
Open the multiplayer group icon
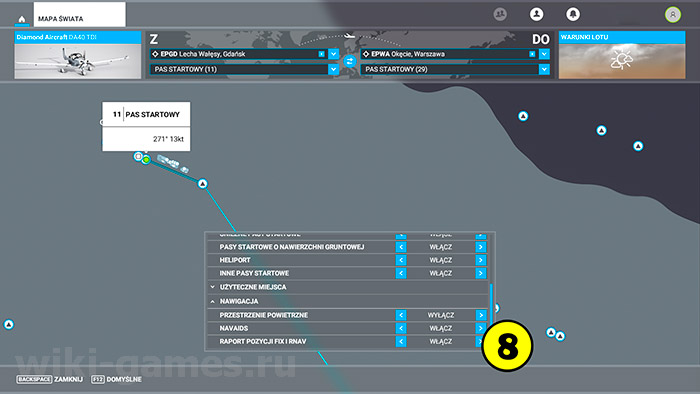click(x=500, y=14)
